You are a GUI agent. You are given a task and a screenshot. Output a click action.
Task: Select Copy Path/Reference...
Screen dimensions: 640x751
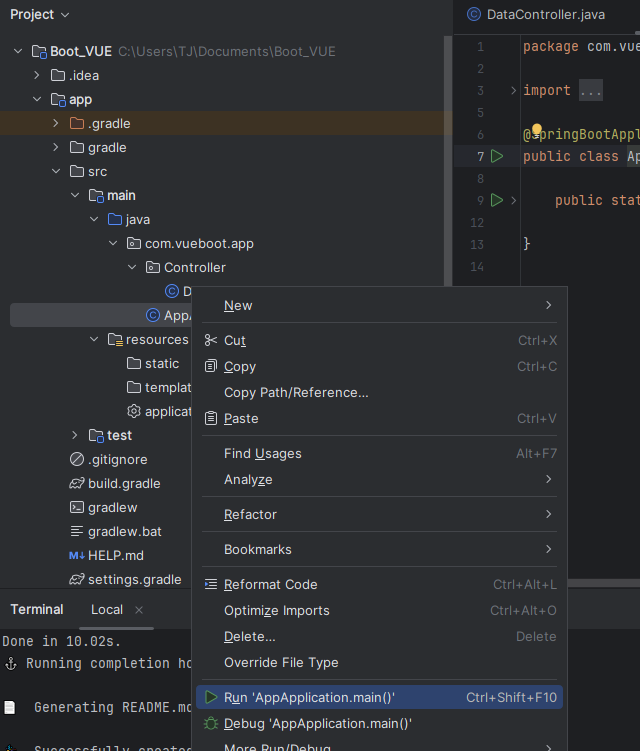pos(379,392)
